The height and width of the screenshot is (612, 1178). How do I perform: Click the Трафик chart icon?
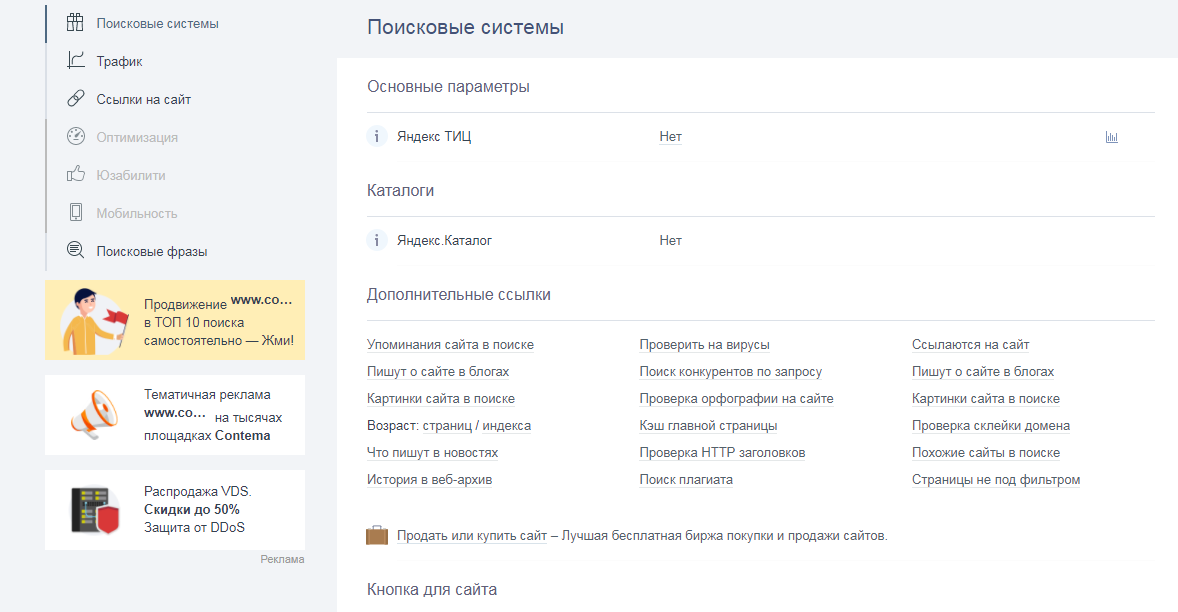click(x=75, y=60)
